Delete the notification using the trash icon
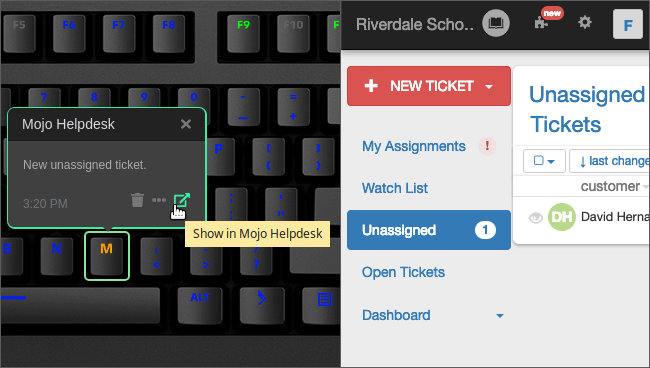650x368 pixels. click(x=137, y=200)
